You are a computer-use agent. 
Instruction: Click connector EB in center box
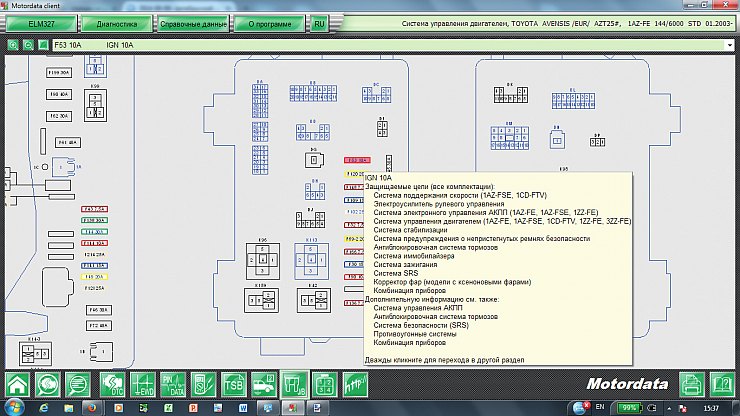point(313,93)
